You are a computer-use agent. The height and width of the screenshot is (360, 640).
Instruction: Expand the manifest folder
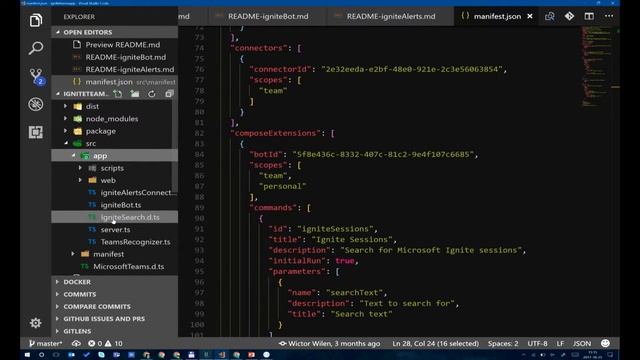pyautogui.click(x=109, y=254)
